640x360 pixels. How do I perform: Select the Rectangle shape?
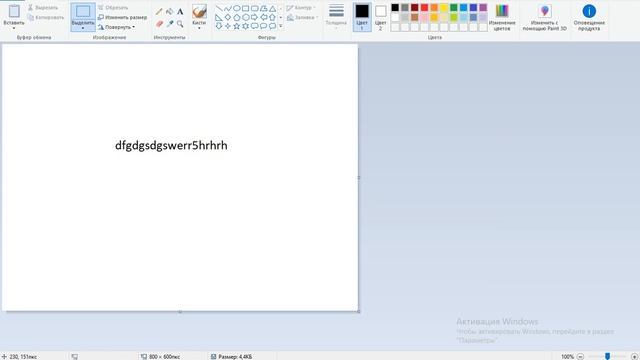tap(246, 8)
